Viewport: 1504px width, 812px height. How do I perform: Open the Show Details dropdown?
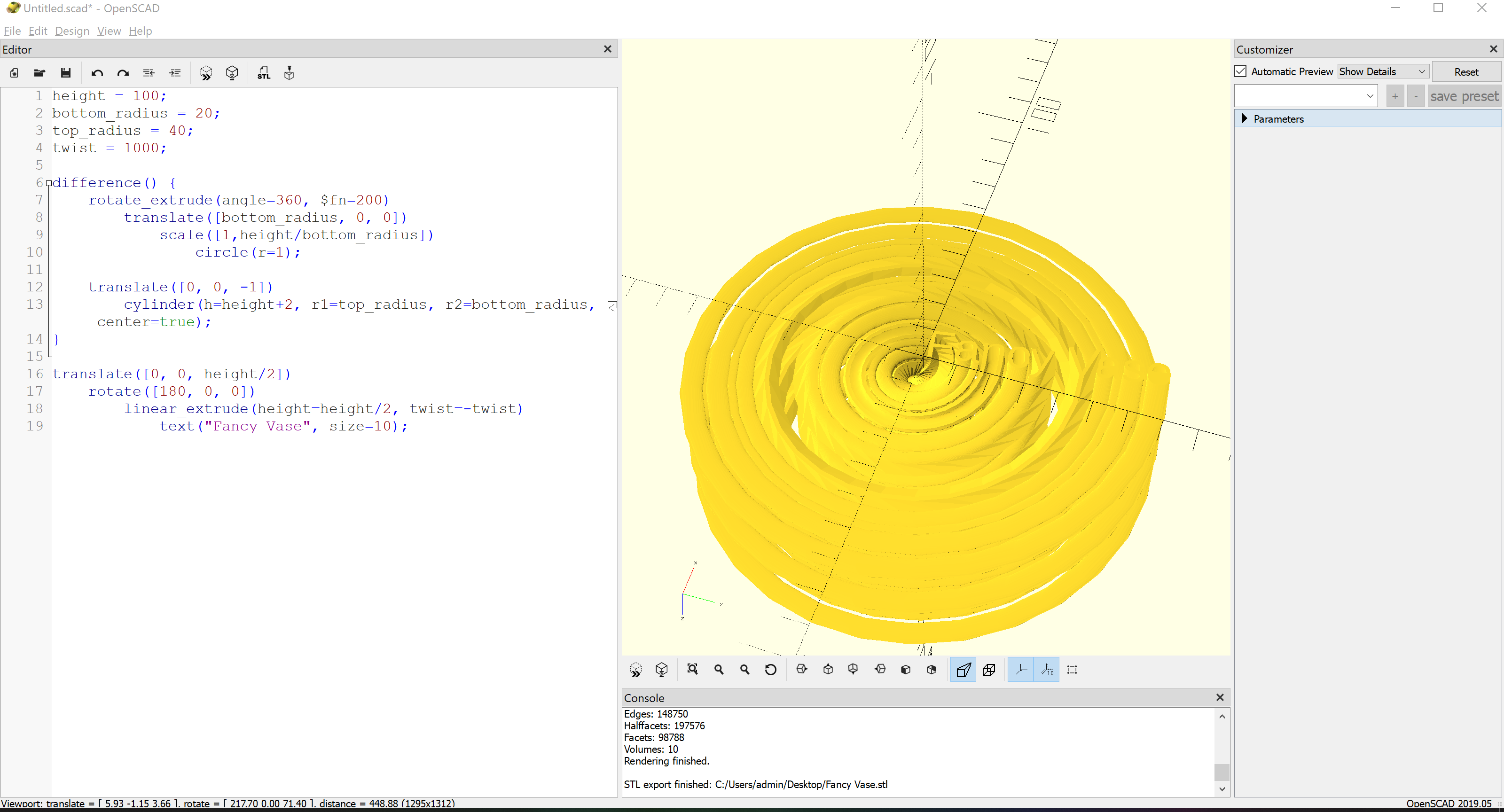coord(1382,71)
